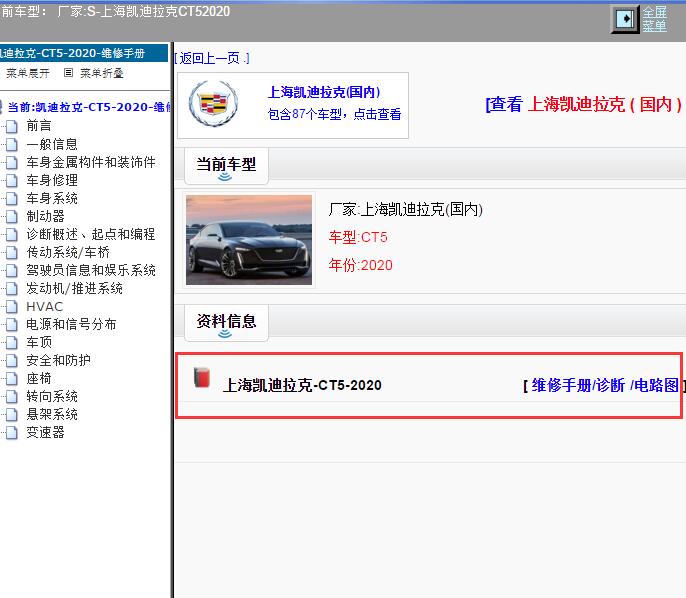Click the page icon beside 诊断概述、起点和编程

point(12,234)
